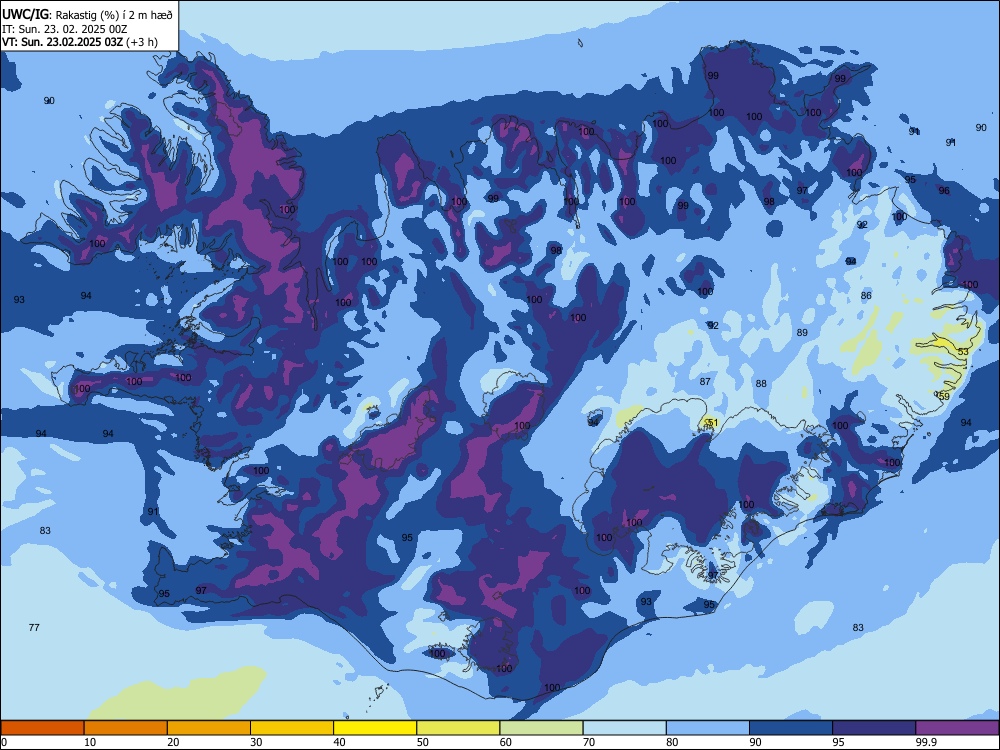Click the yellow spot value 53 on the east coast
1000x750 pixels.
tap(963, 352)
